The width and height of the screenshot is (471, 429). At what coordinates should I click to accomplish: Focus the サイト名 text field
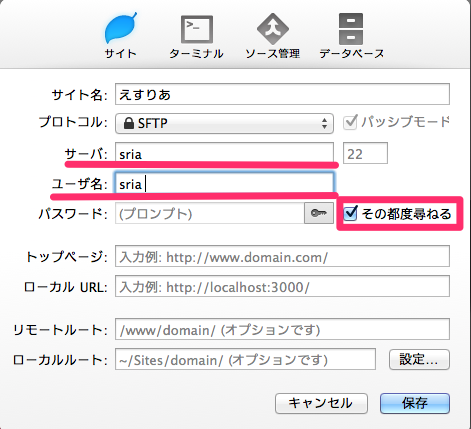pyautogui.click(x=282, y=94)
